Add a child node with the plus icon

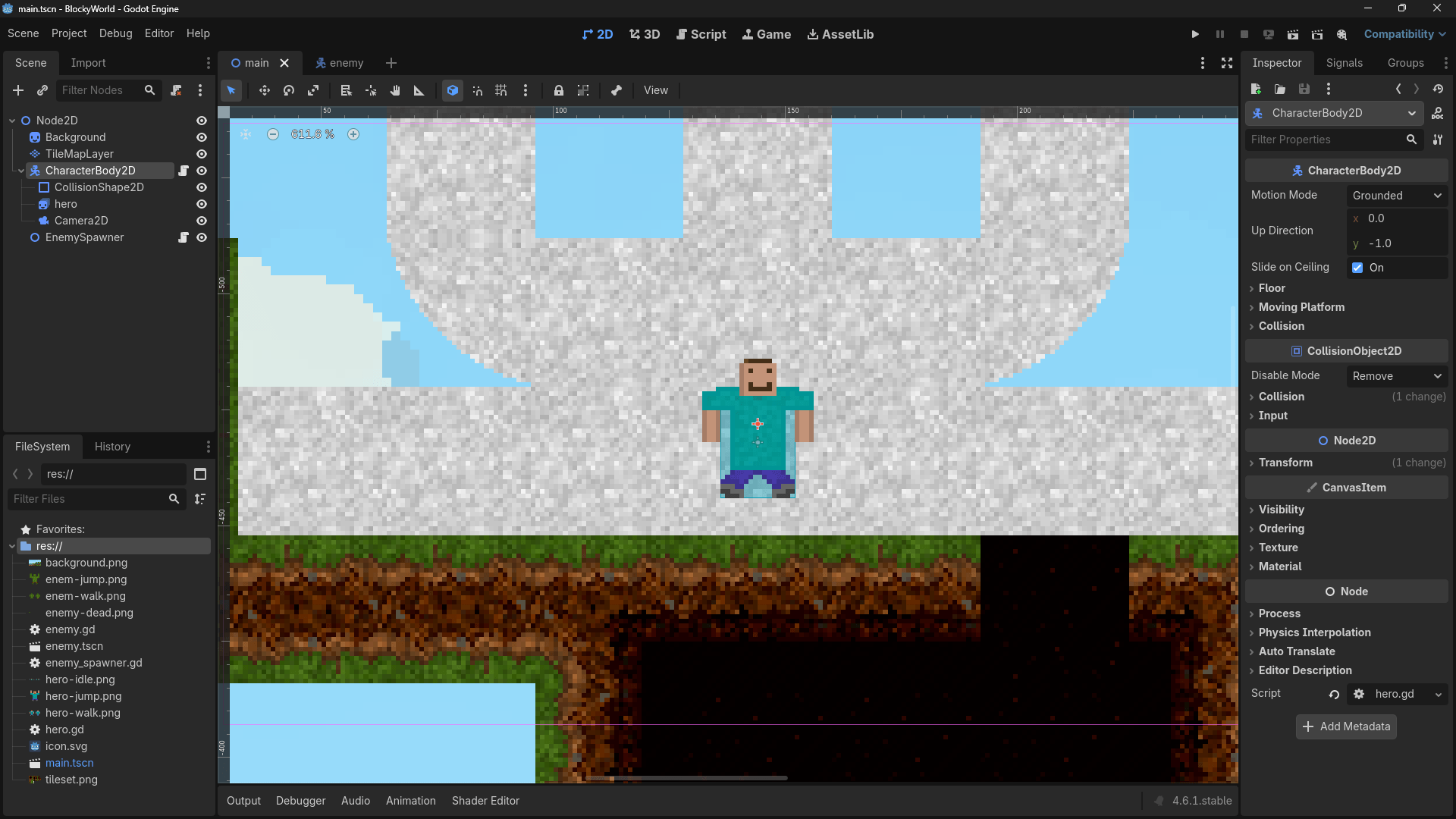pos(17,90)
